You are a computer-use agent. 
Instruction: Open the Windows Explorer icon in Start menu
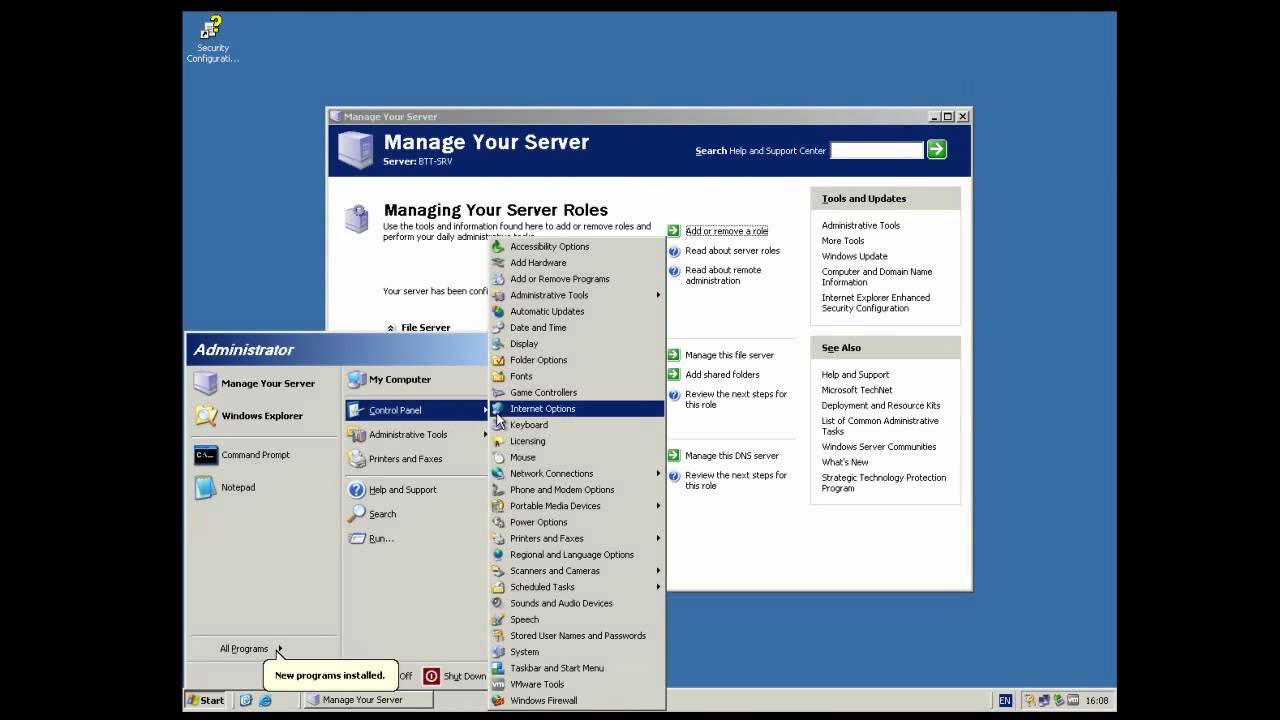click(x=205, y=416)
